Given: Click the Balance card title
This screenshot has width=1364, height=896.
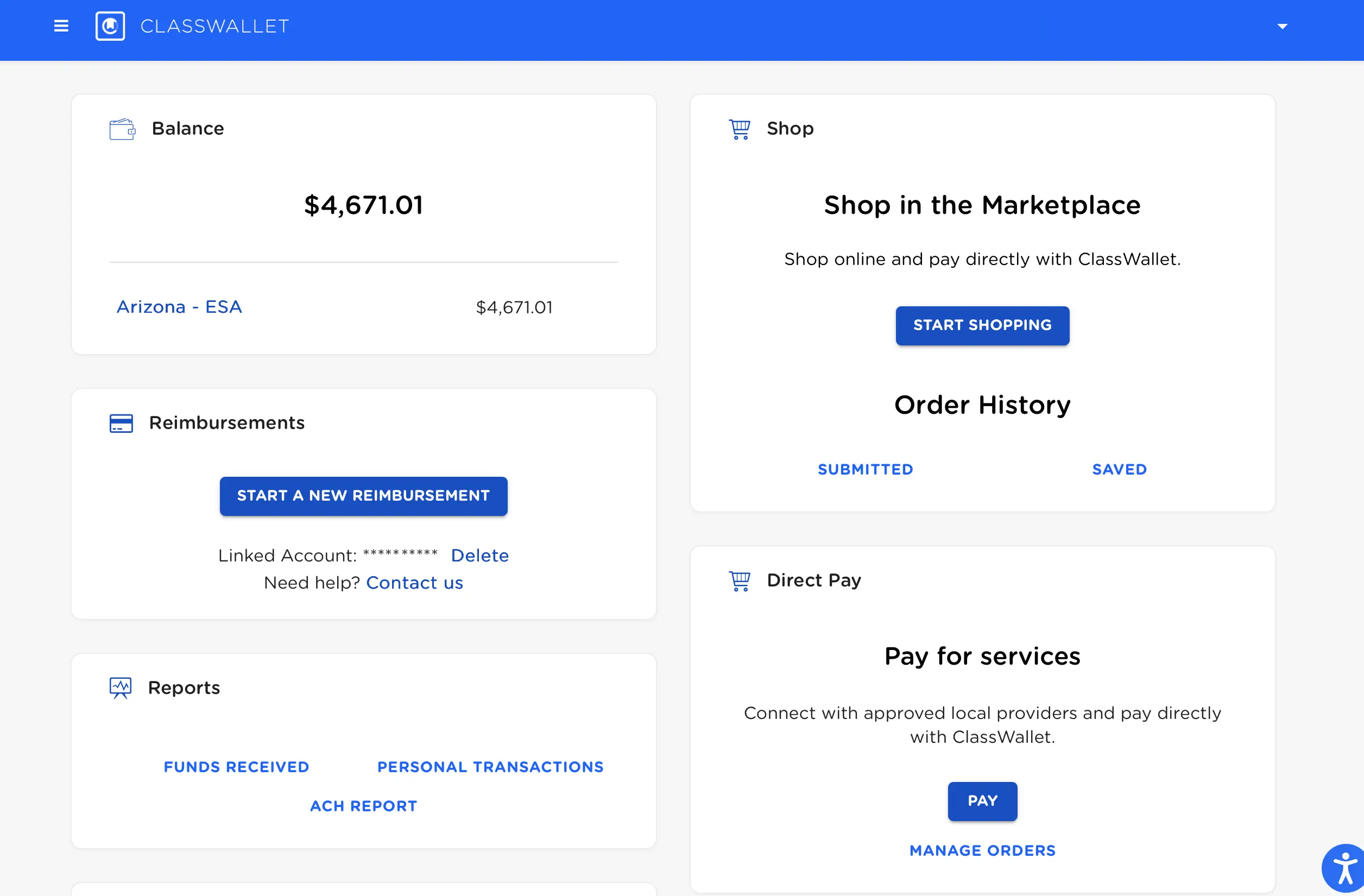Looking at the screenshot, I should [188, 128].
